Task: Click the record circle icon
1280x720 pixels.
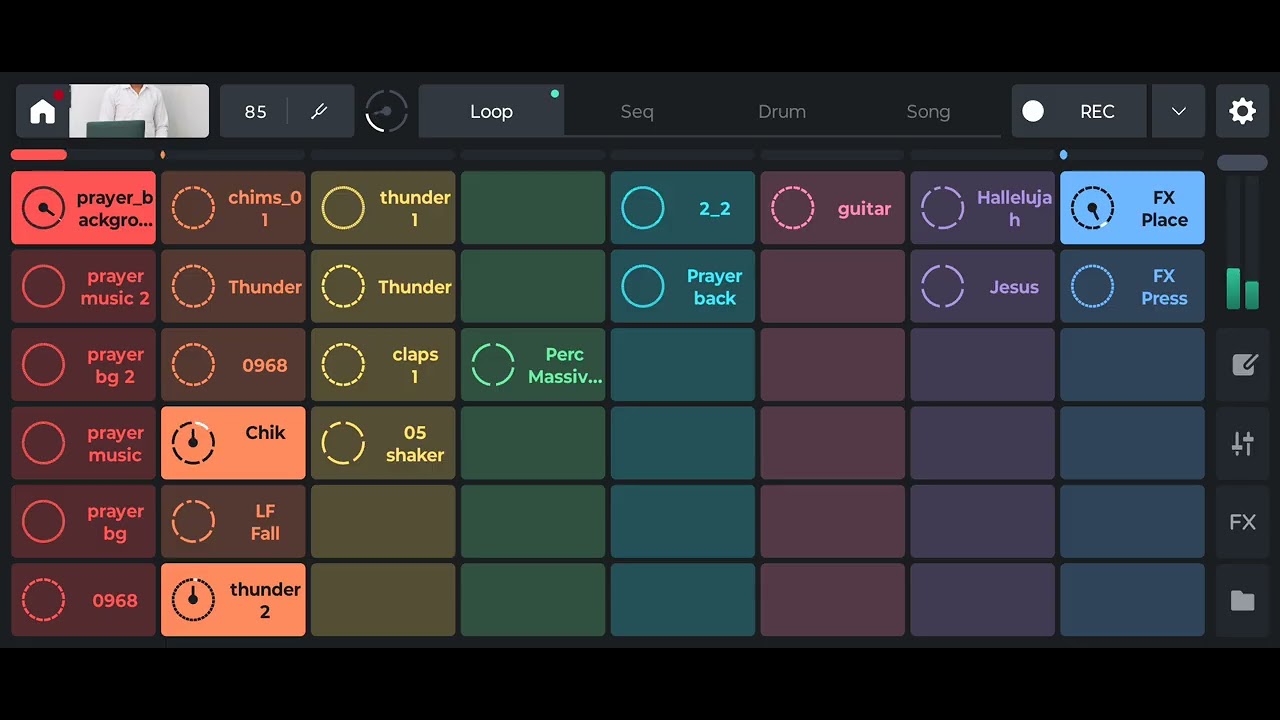Action: coord(1033,111)
